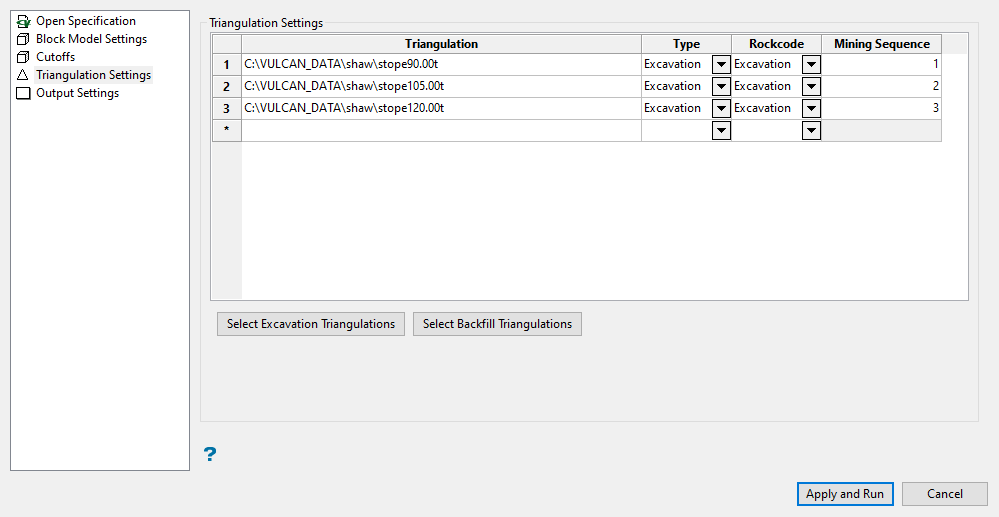Viewport: 999px width, 517px height.
Task: Open Type dropdown in the empty new row
Action: click(721, 131)
